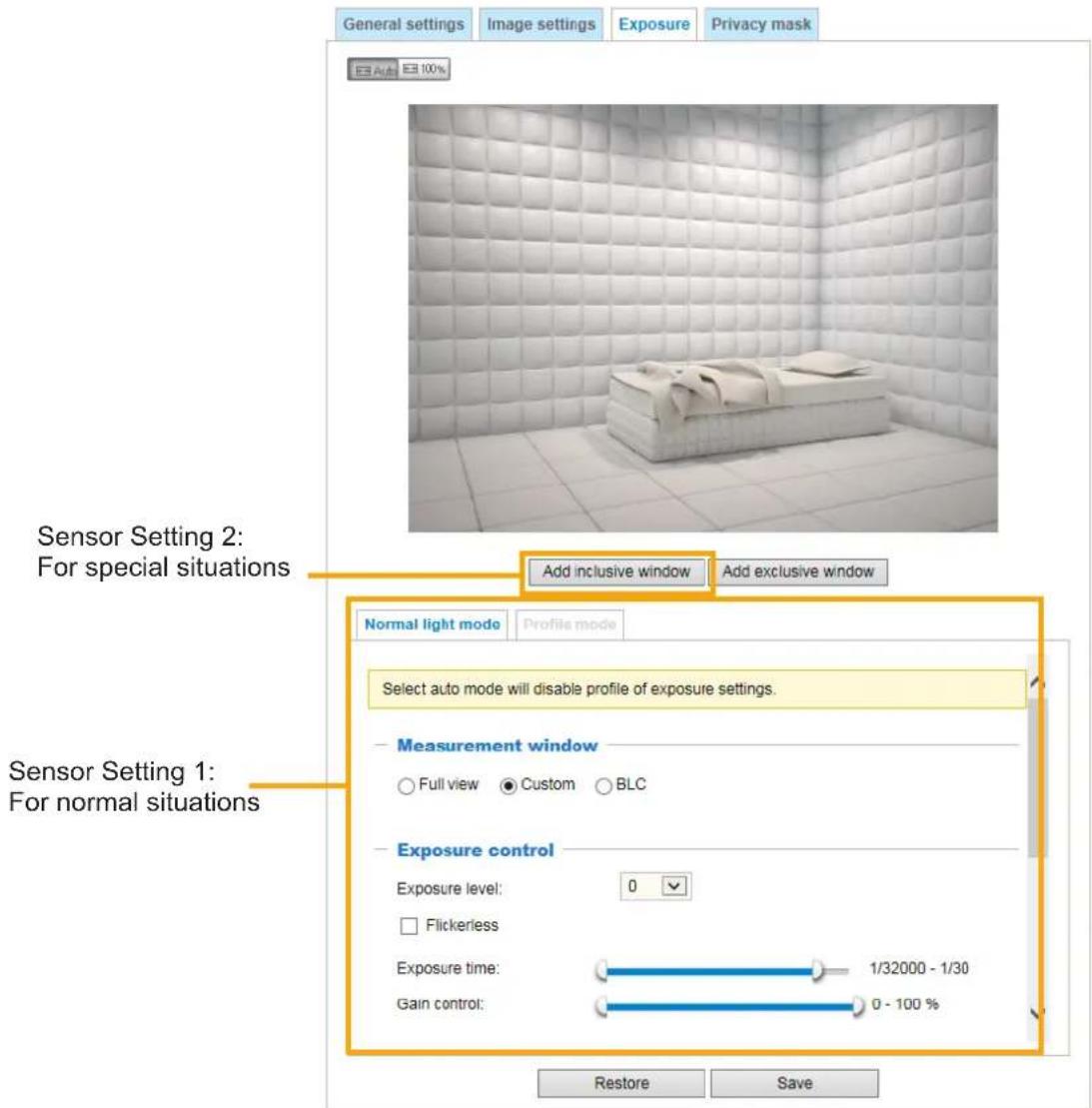This screenshot has width=1092, height=1108.
Task: Click the camera preview image
Action: 703,318
